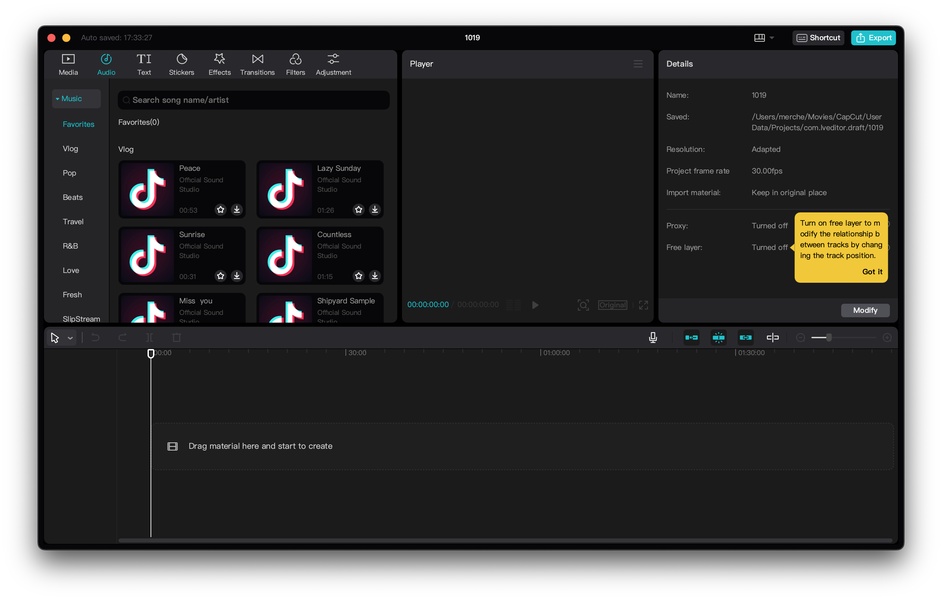Screen dimensions: 942x600
Task: Choose the Beats music category
Action: (x=73, y=197)
